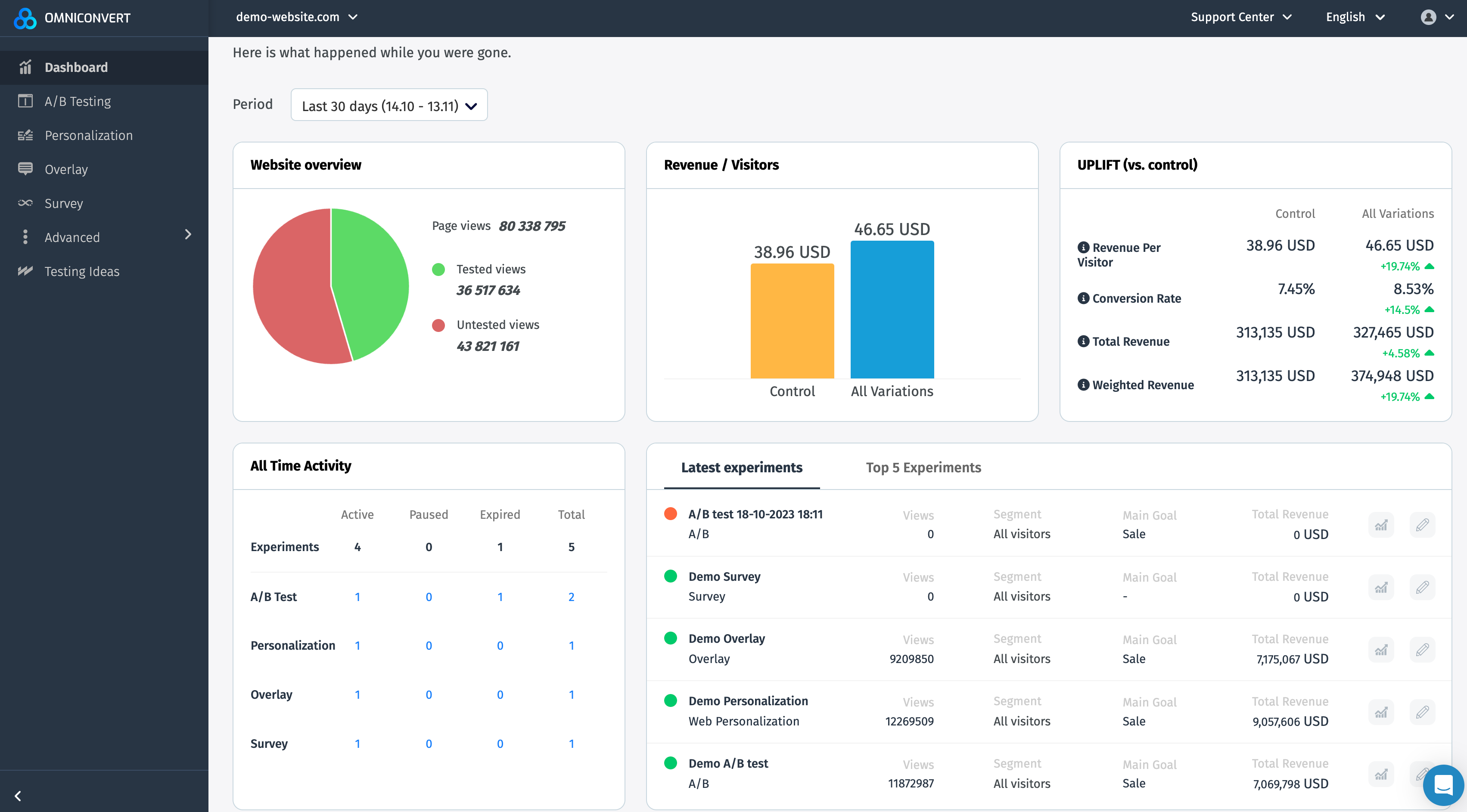
Task: Switch to the Top 5 Experiments tab
Action: 923,468
